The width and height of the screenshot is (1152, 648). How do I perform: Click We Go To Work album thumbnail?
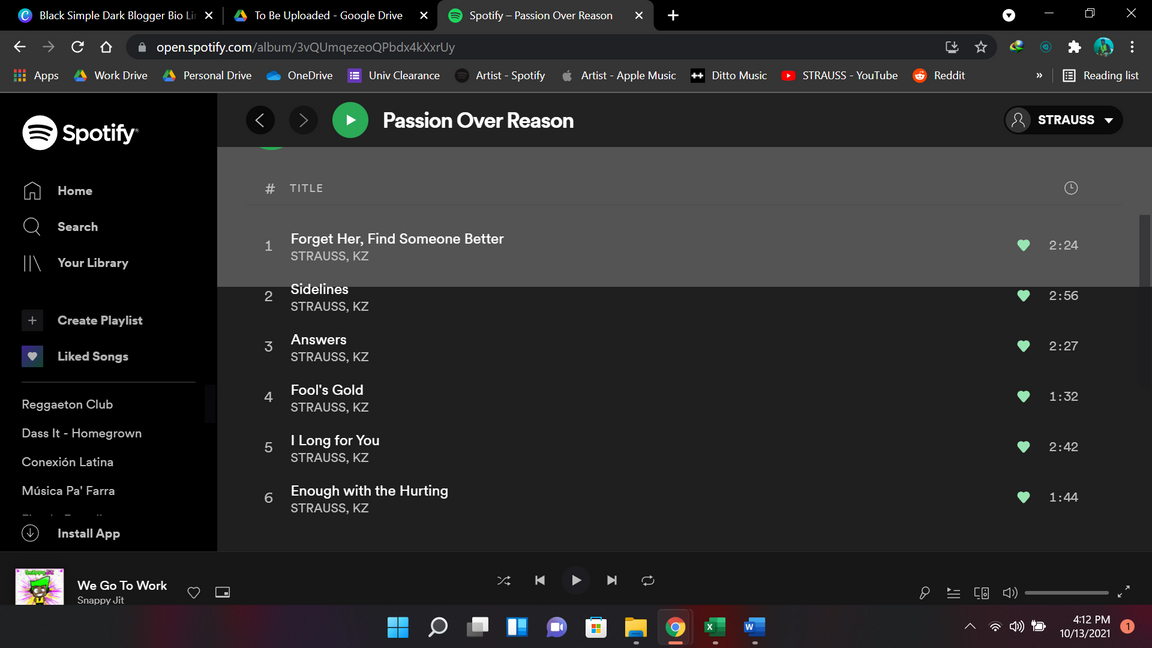(40, 586)
